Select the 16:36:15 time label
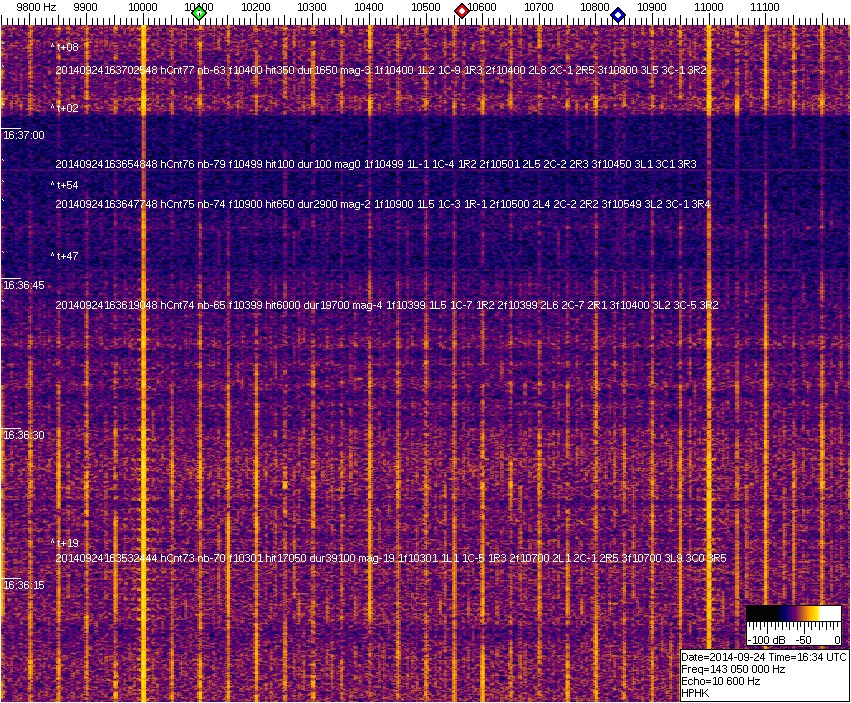This screenshot has width=851, height=703. (x=23, y=585)
